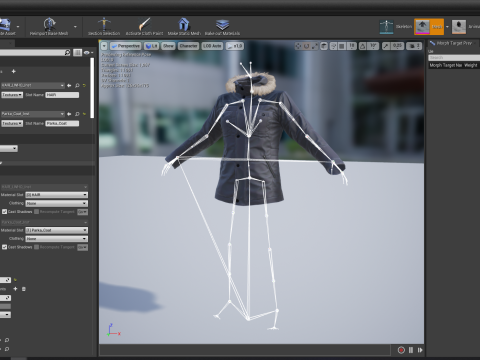Screen dimensions: 480x360
Task: Select the scale gizmo mode
Action: tap(315, 46)
